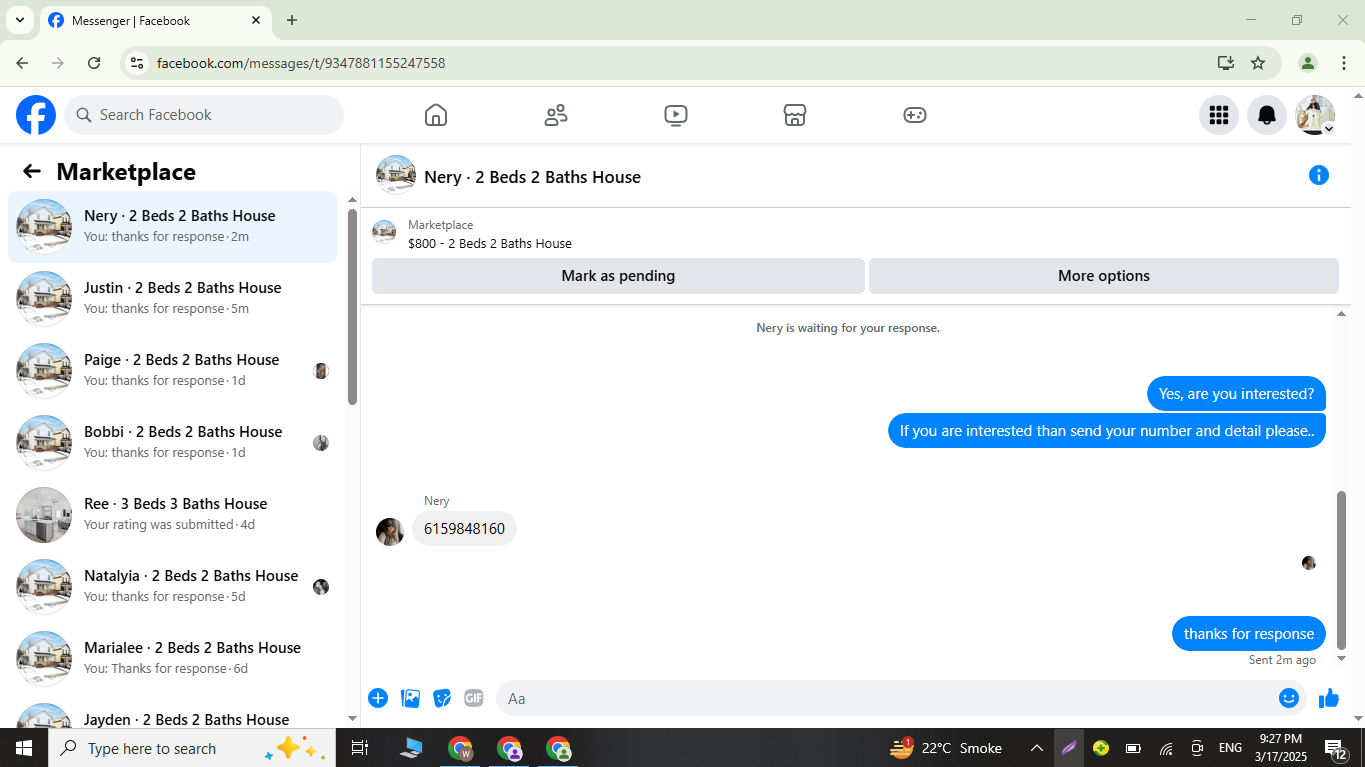Open the account profile picture menu
1365x767 pixels.
click(x=1315, y=115)
